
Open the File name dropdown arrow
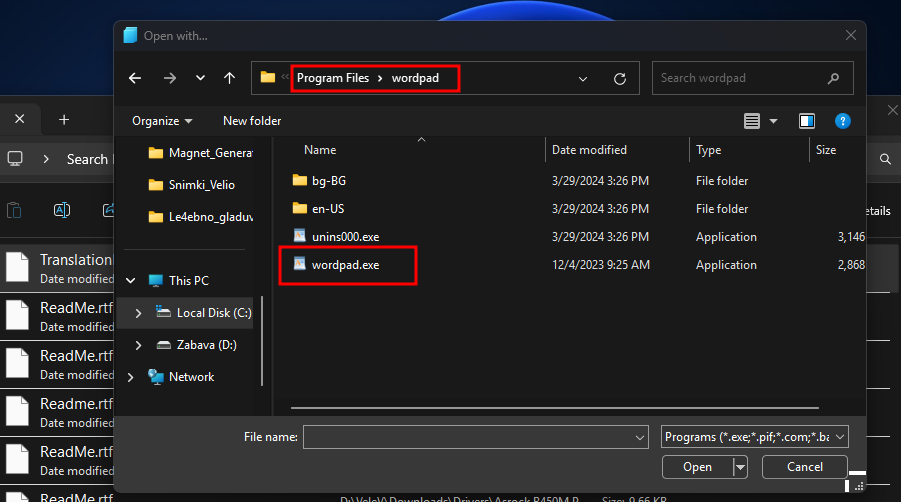point(640,438)
